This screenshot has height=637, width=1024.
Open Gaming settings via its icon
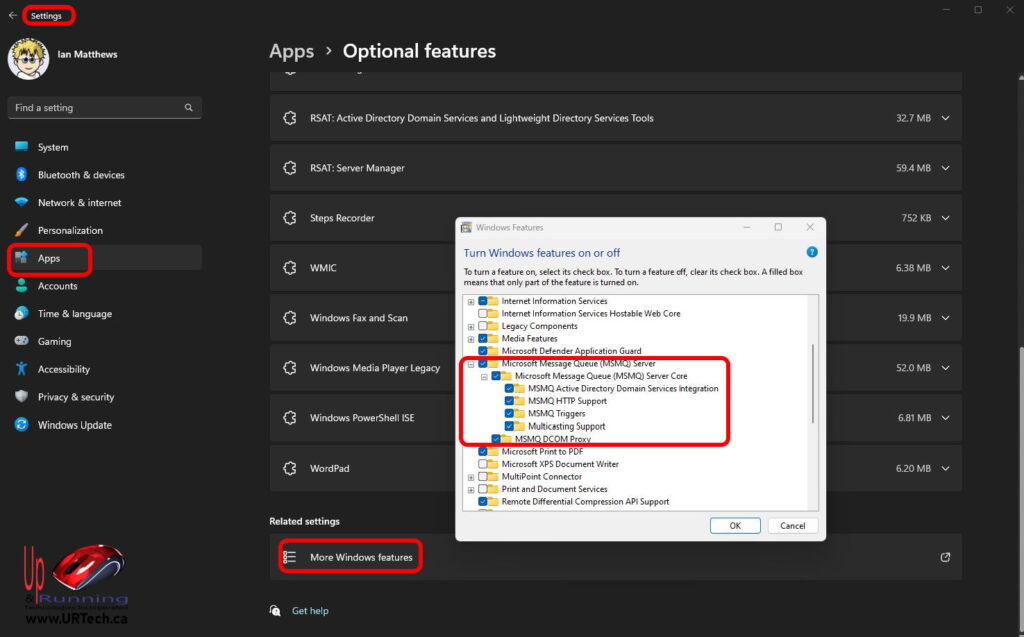[24, 341]
